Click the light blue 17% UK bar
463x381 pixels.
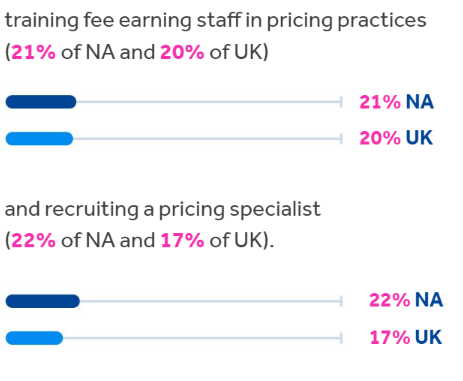(34, 338)
